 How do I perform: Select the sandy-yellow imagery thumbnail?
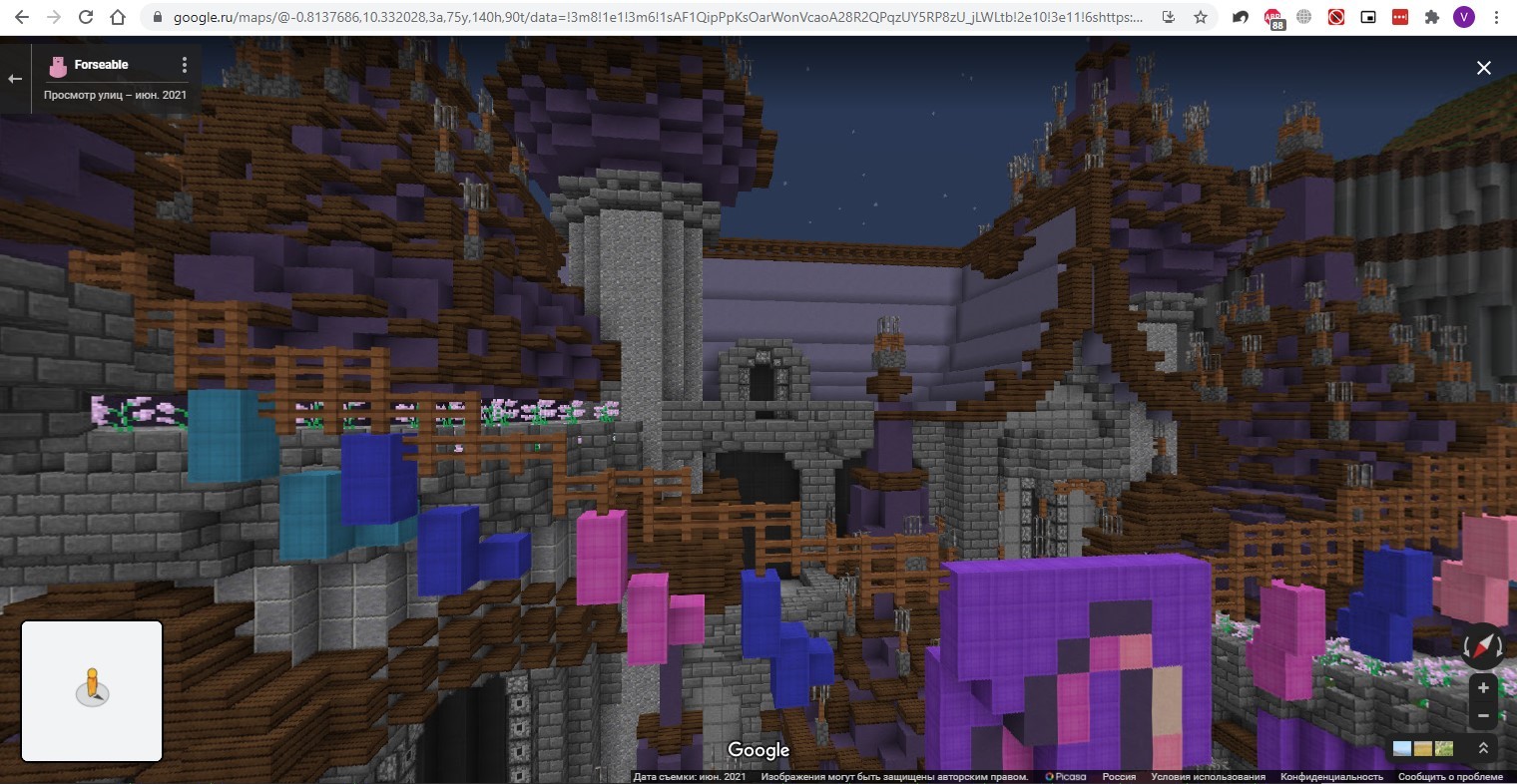[x=1423, y=748]
